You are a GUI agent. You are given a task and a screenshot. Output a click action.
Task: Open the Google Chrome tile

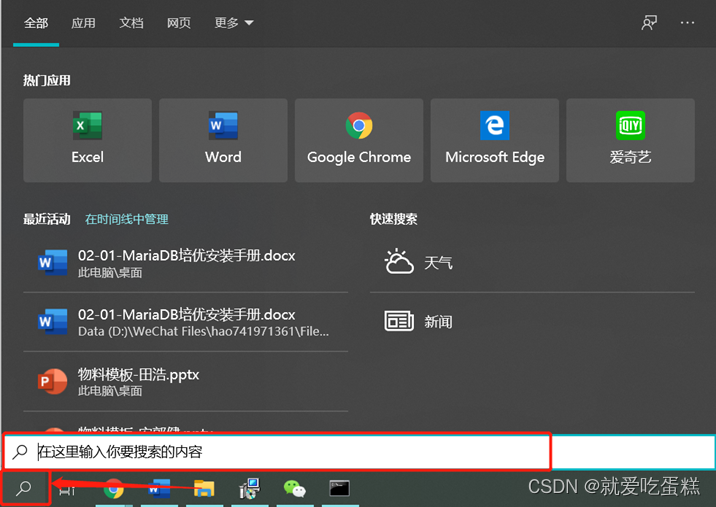(x=359, y=140)
